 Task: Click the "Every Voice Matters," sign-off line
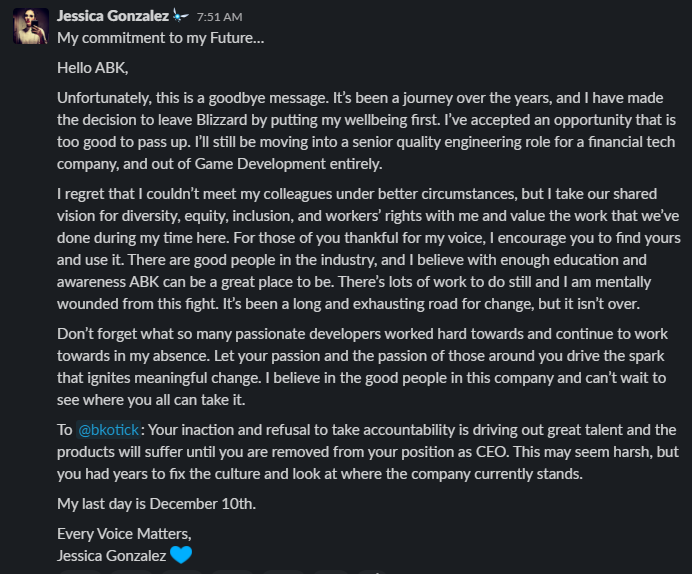point(123,534)
